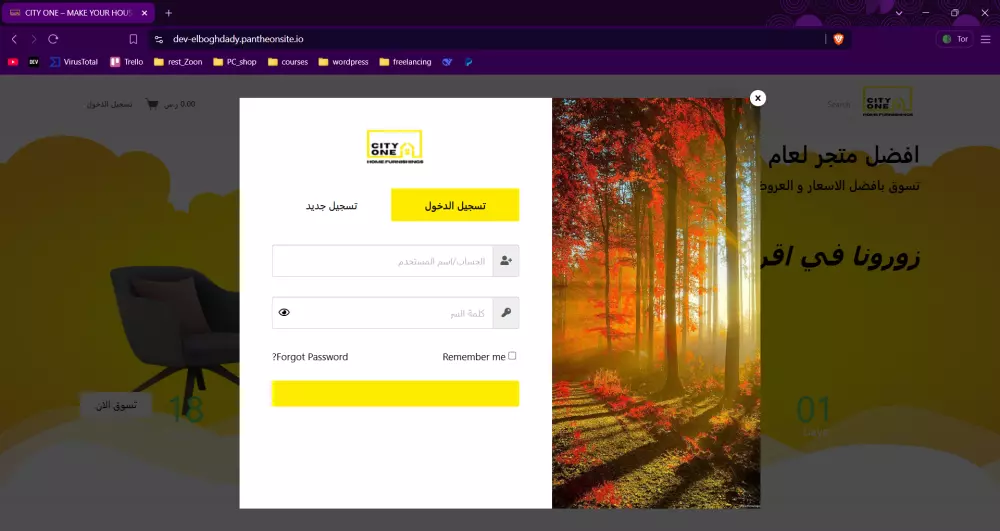Switch to تسجيل الدخول login tab
Image resolution: width=1000 pixels, height=531 pixels.
(455, 205)
